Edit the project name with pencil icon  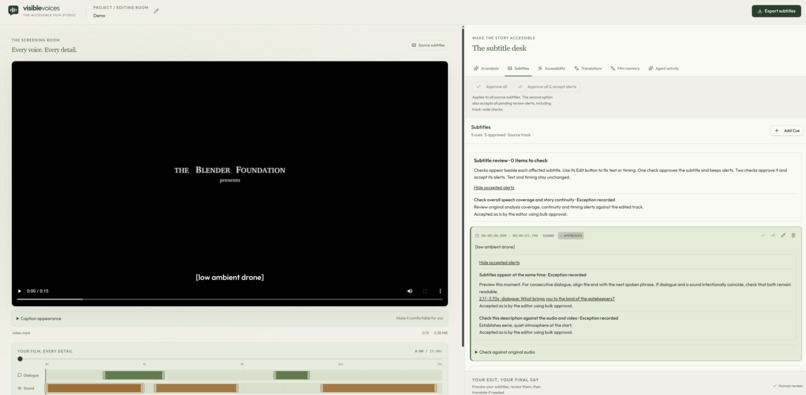[156, 11]
